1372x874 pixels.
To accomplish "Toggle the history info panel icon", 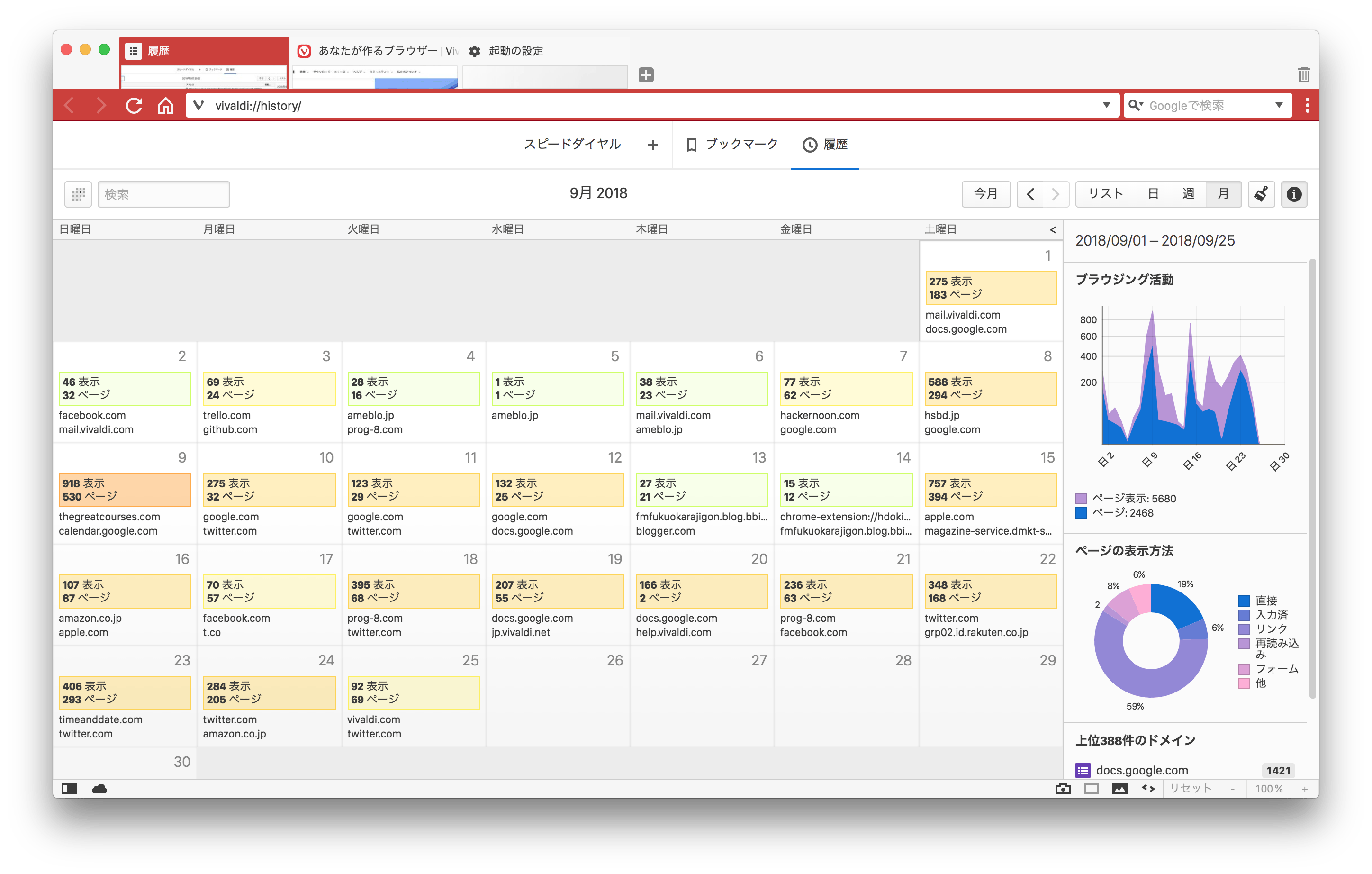I will pos(1294,194).
